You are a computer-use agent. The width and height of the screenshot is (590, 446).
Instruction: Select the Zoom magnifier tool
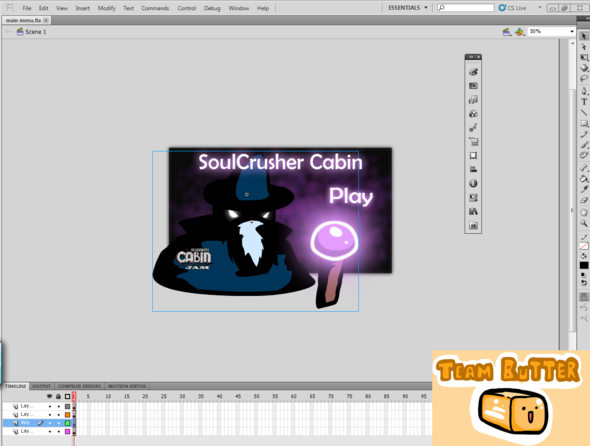(584, 223)
